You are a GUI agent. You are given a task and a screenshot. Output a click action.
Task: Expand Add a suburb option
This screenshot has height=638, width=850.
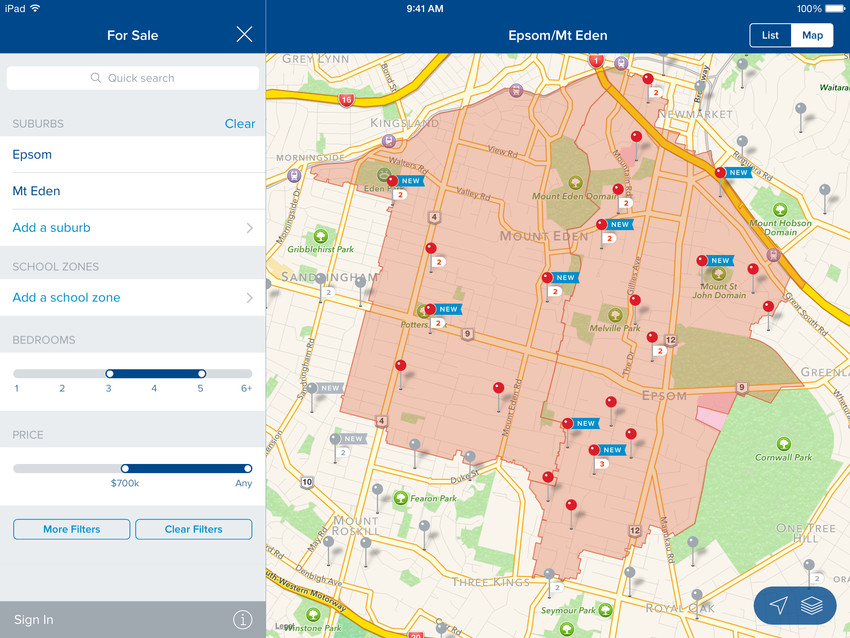pos(132,228)
